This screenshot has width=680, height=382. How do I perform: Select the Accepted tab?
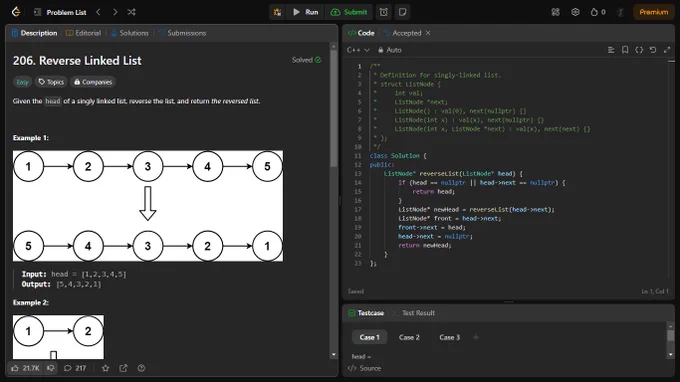click(x=402, y=33)
